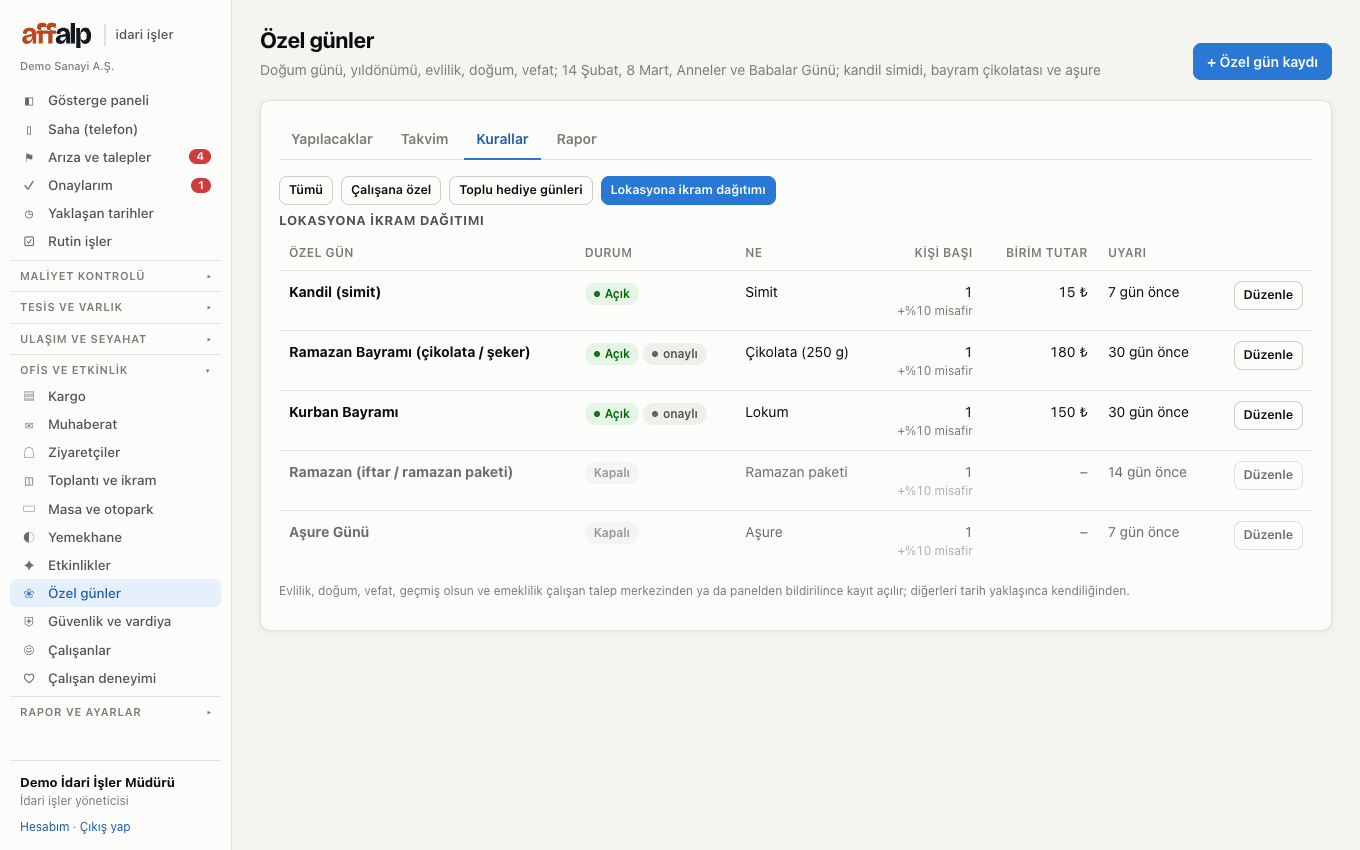
Task: Expand the RAPOR VE AYARLAR section
Action: (x=115, y=712)
